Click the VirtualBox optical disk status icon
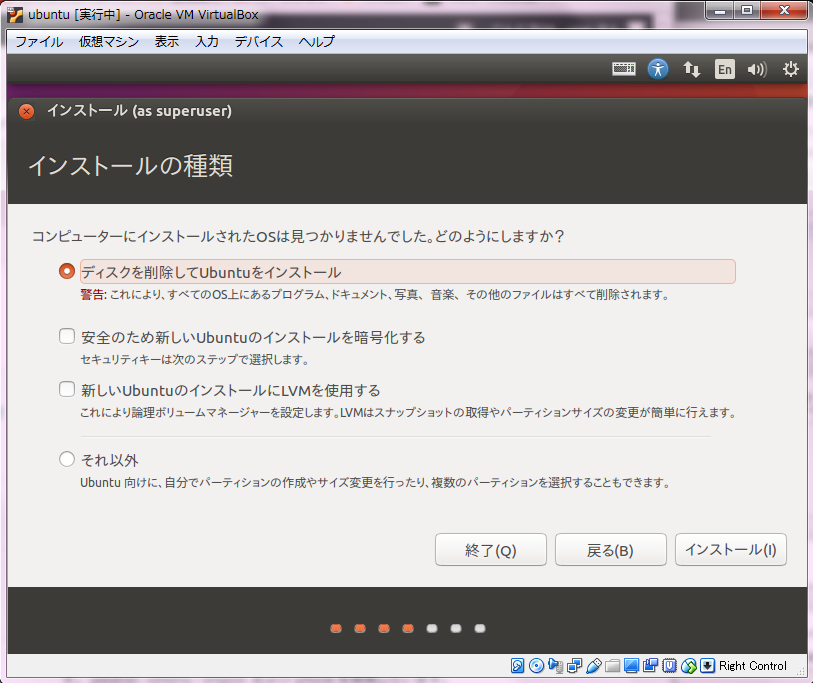The width and height of the screenshot is (813, 683). [x=536, y=666]
